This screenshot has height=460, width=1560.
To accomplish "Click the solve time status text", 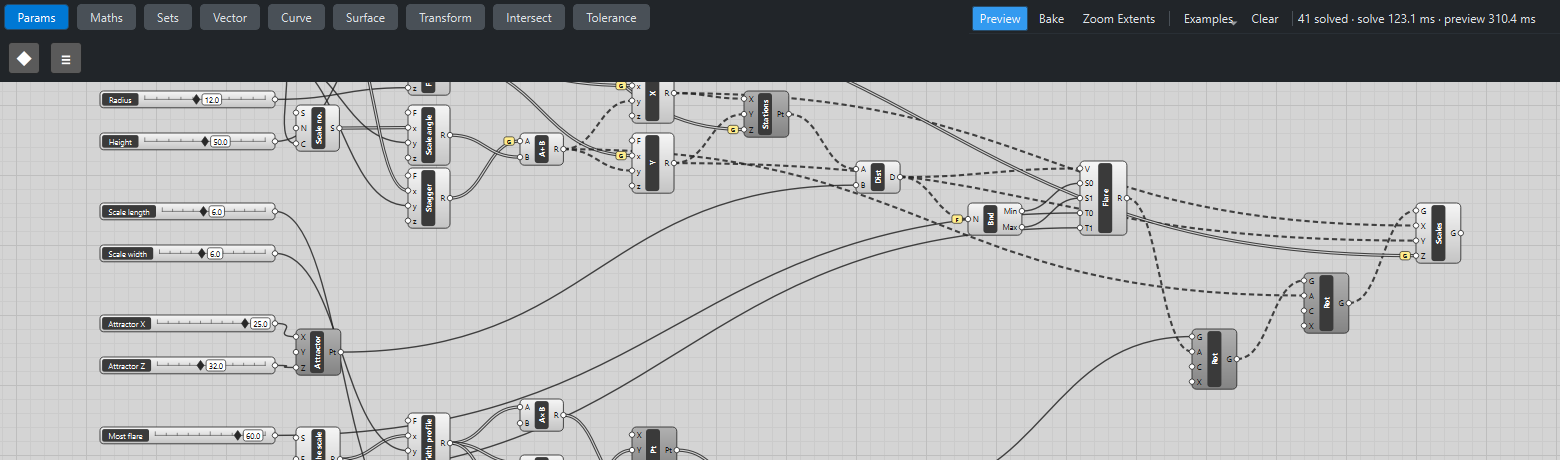I will (x=1416, y=18).
